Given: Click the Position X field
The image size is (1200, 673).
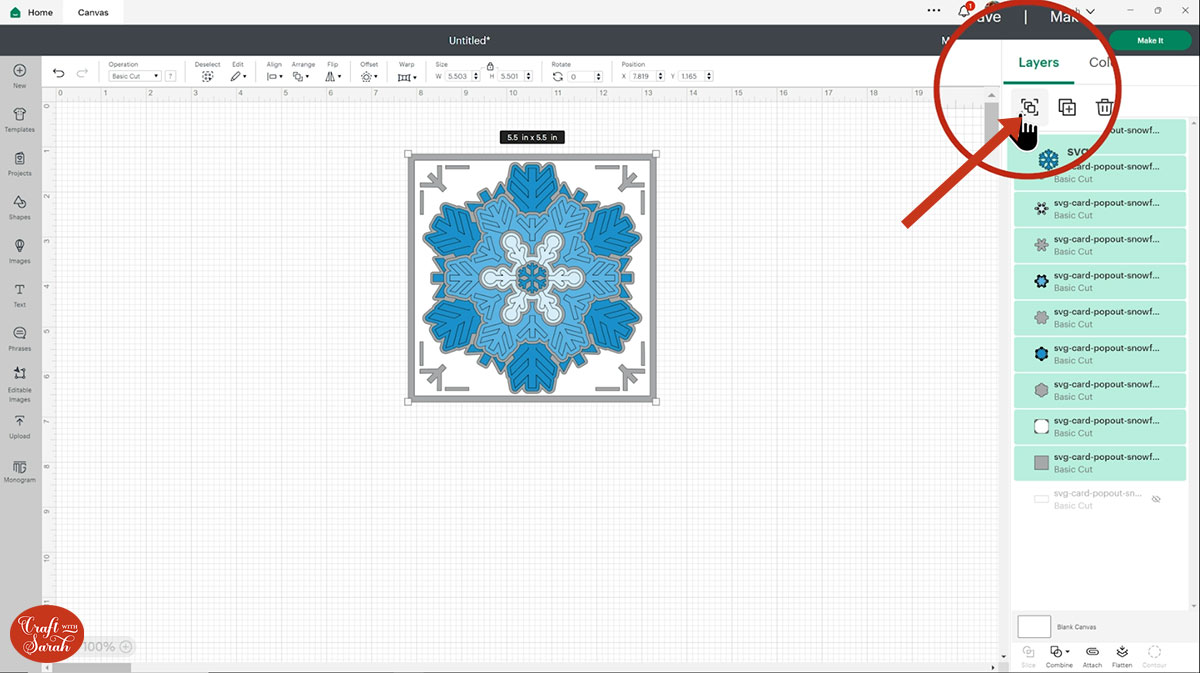Looking at the screenshot, I should [x=645, y=76].
